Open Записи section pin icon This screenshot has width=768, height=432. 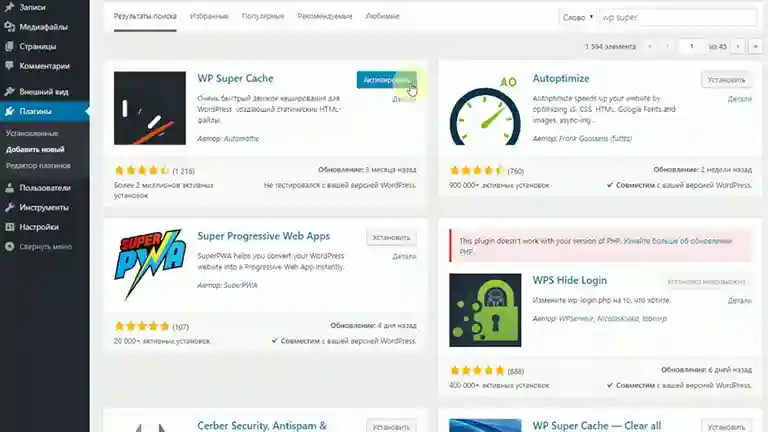pos(9,7)
